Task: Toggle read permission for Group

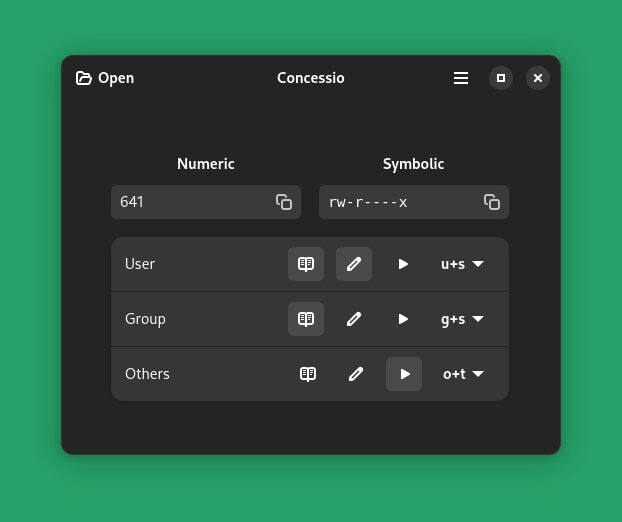Action: click(306, 319)
